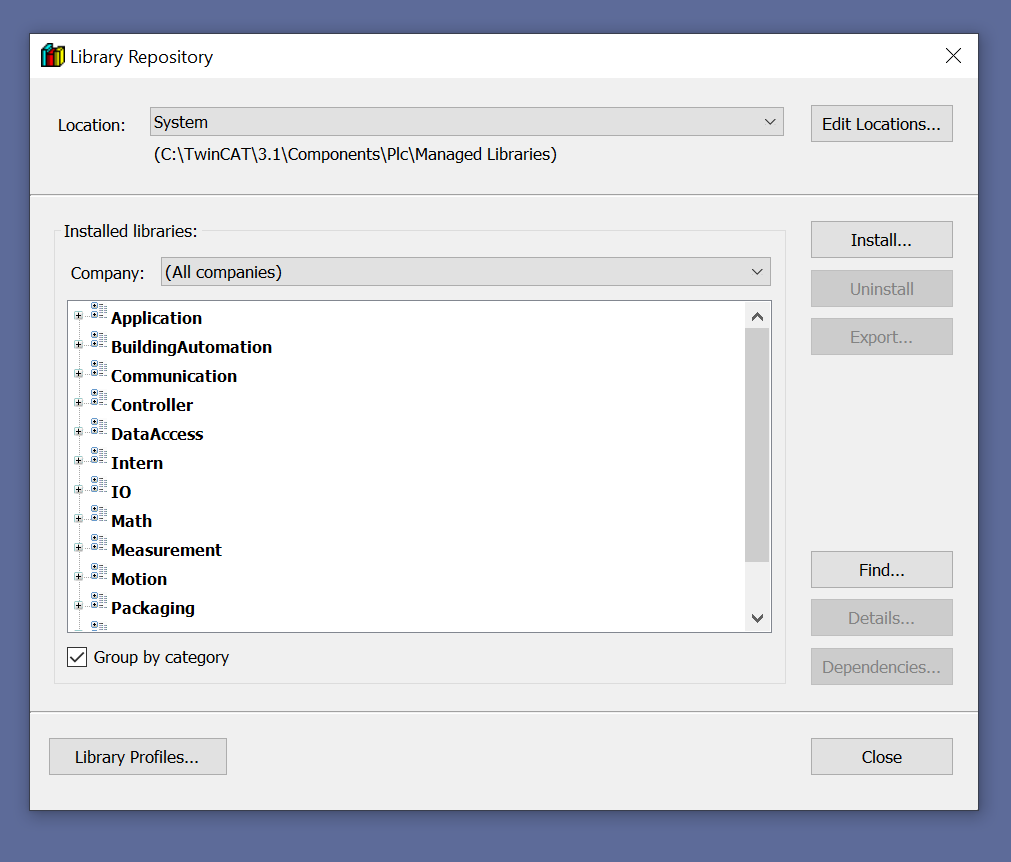Click the Library Repository books icon
The image size is (1011, 862).
53,56
